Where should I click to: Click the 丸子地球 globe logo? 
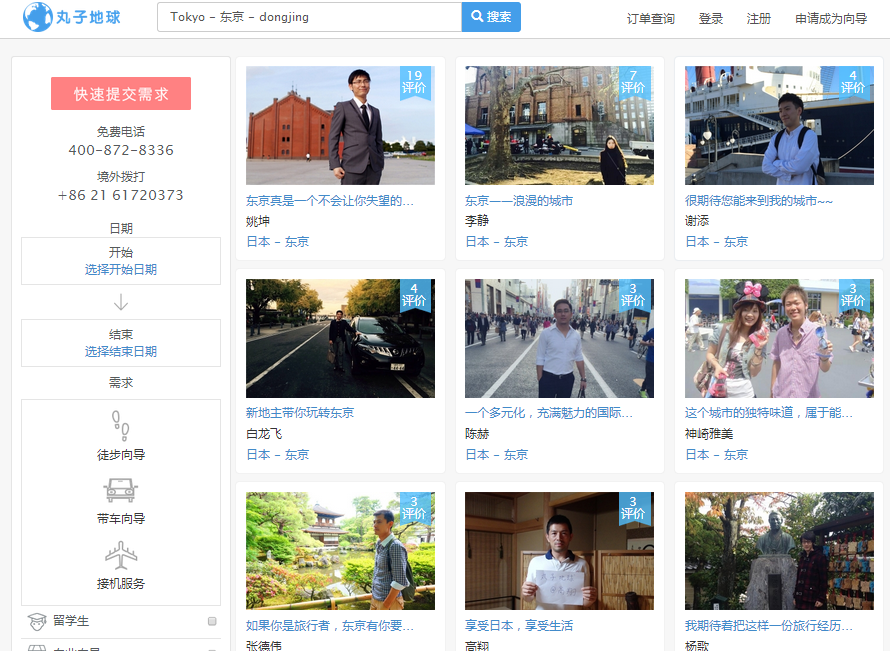click(x=72, y=17)
